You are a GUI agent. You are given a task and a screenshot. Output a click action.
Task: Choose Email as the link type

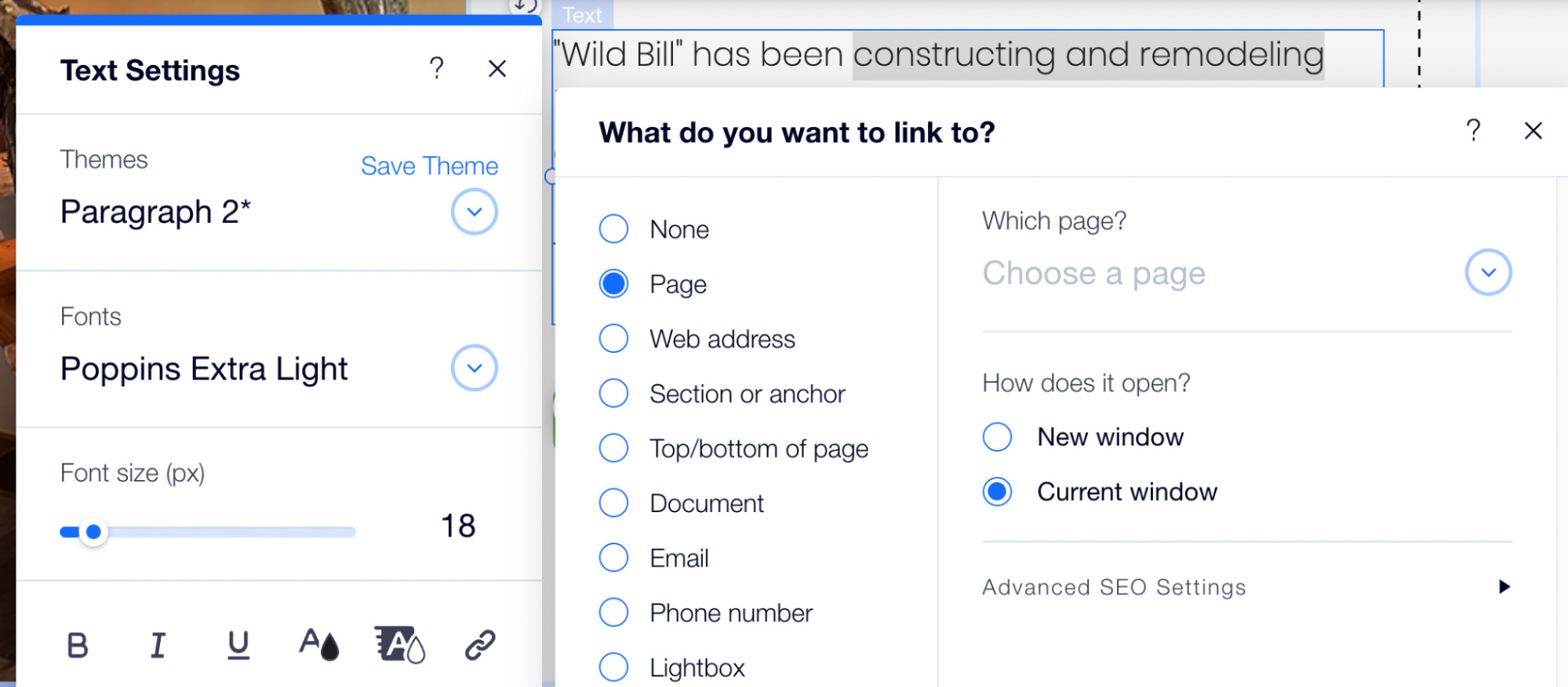pos(613,558)
